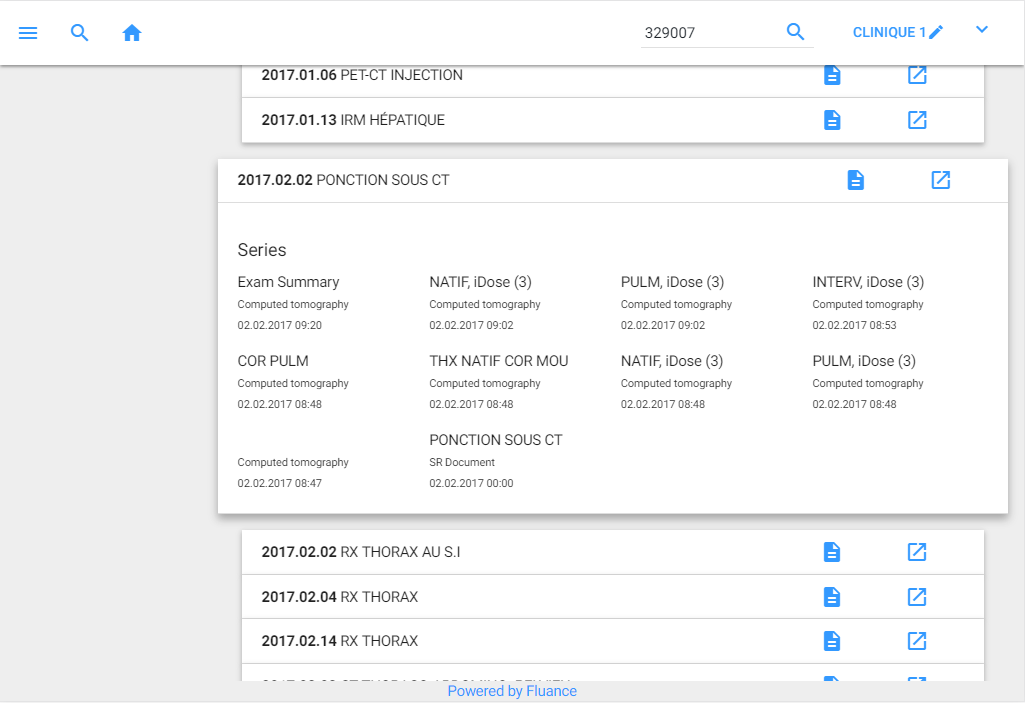Viewport: 1025px width, 703px height.
Task: Click the search icon in the top-left toolbar
Action: click(x=80, y=33)
